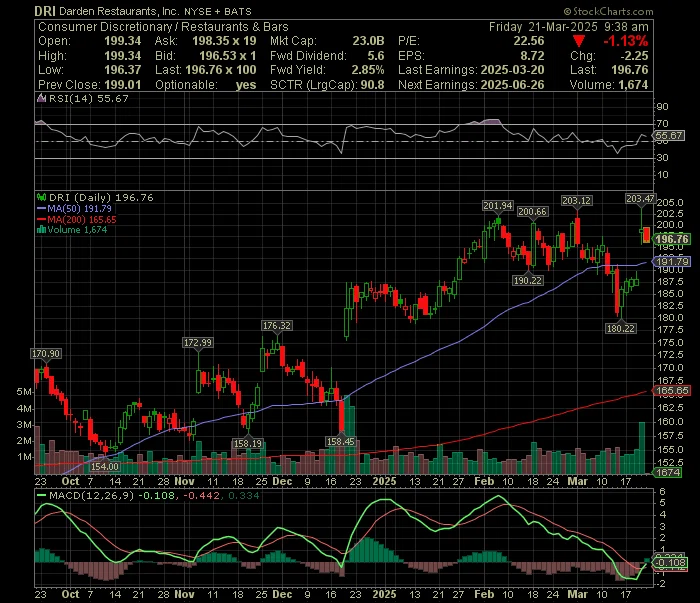Click the 203.12 peak price label
This screenshot has width=700, height=603.
(577, 201)
